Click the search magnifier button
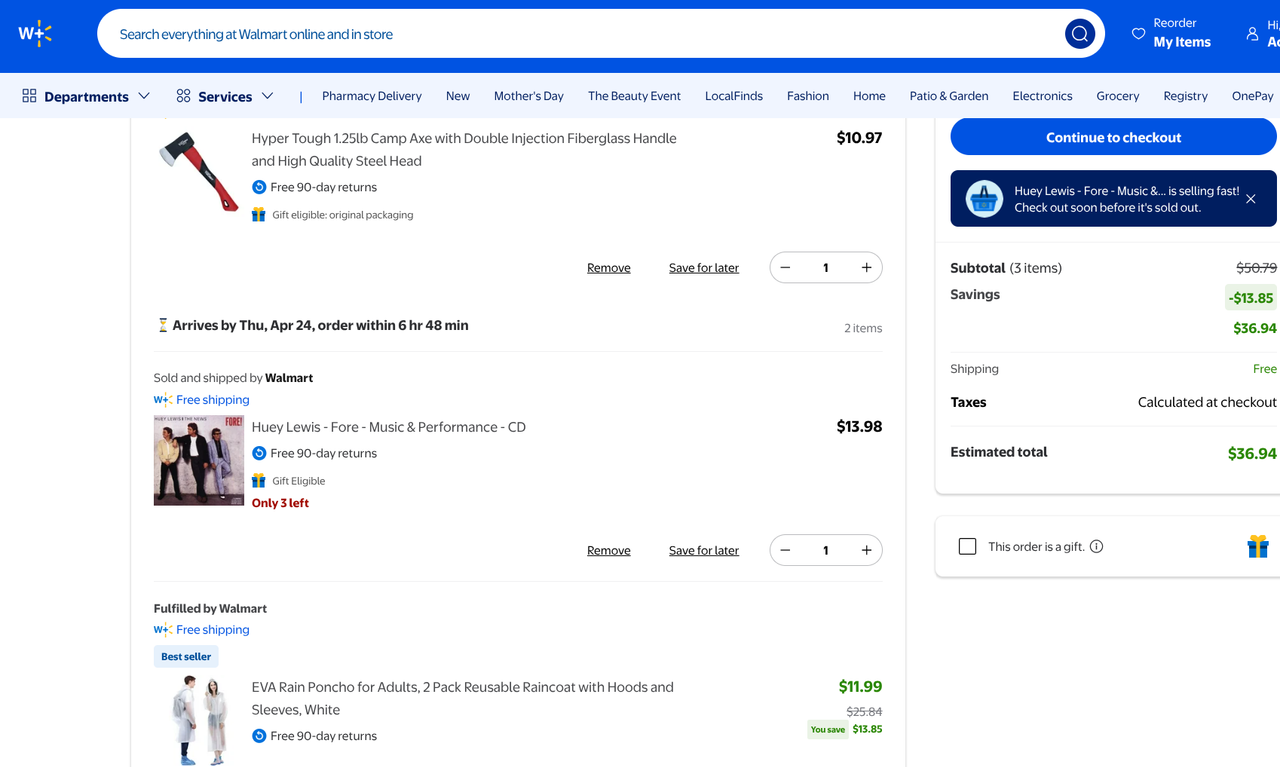This screenshot has height=767, width=1280. click(1079, 34)
